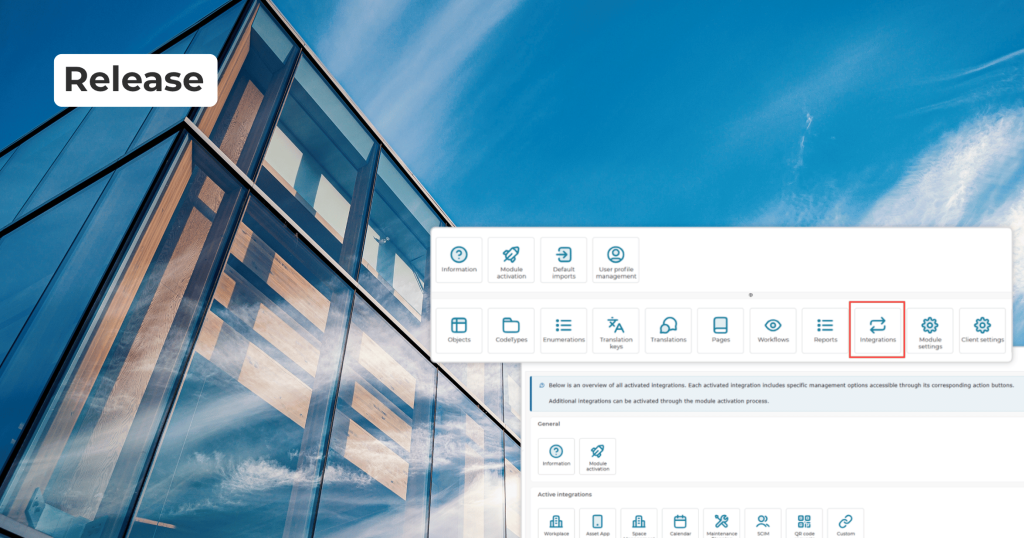
Task: Open the Maintenance integration tile
Action: point(722,524)
